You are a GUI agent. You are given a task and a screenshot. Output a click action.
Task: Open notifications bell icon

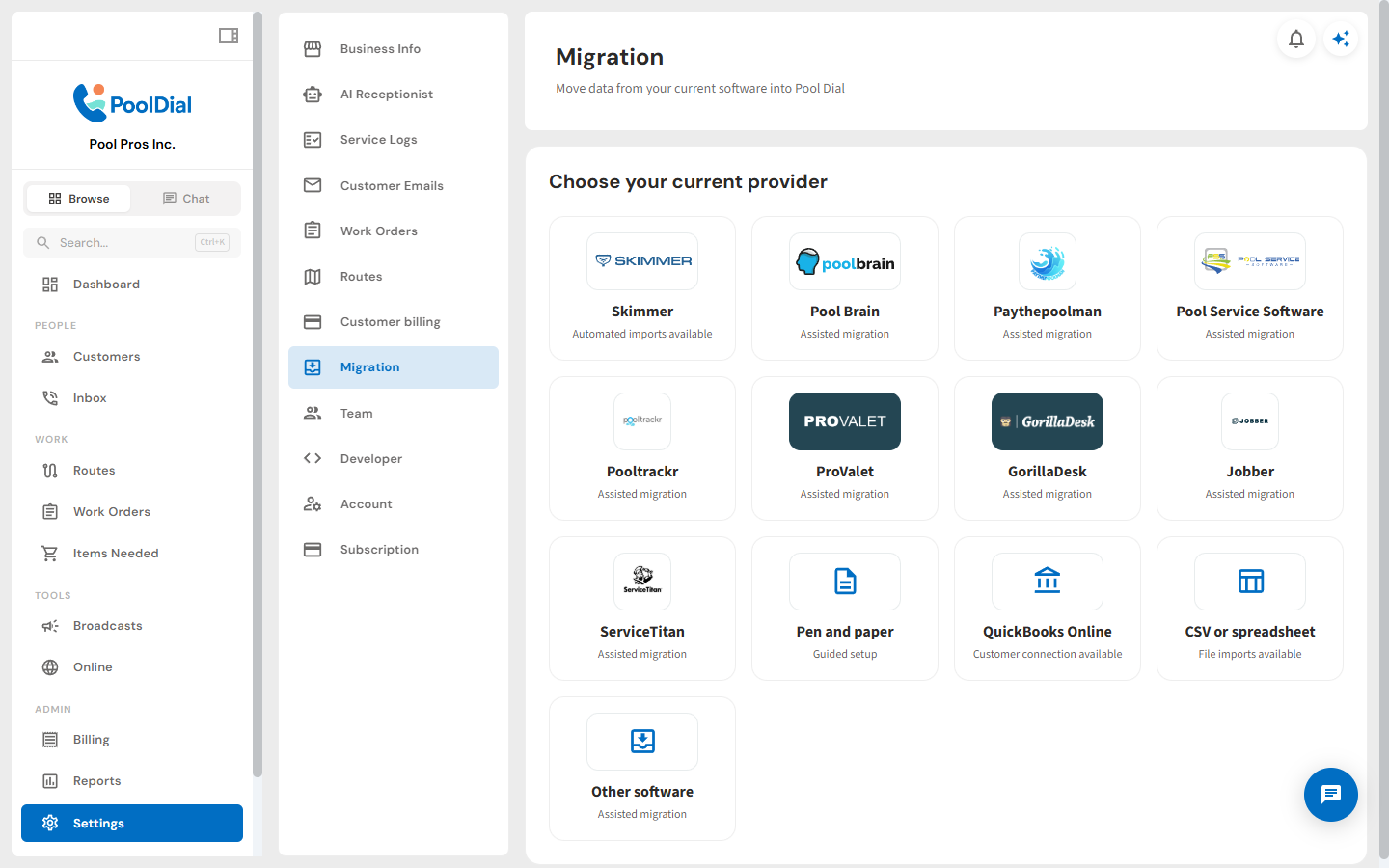1296,39
